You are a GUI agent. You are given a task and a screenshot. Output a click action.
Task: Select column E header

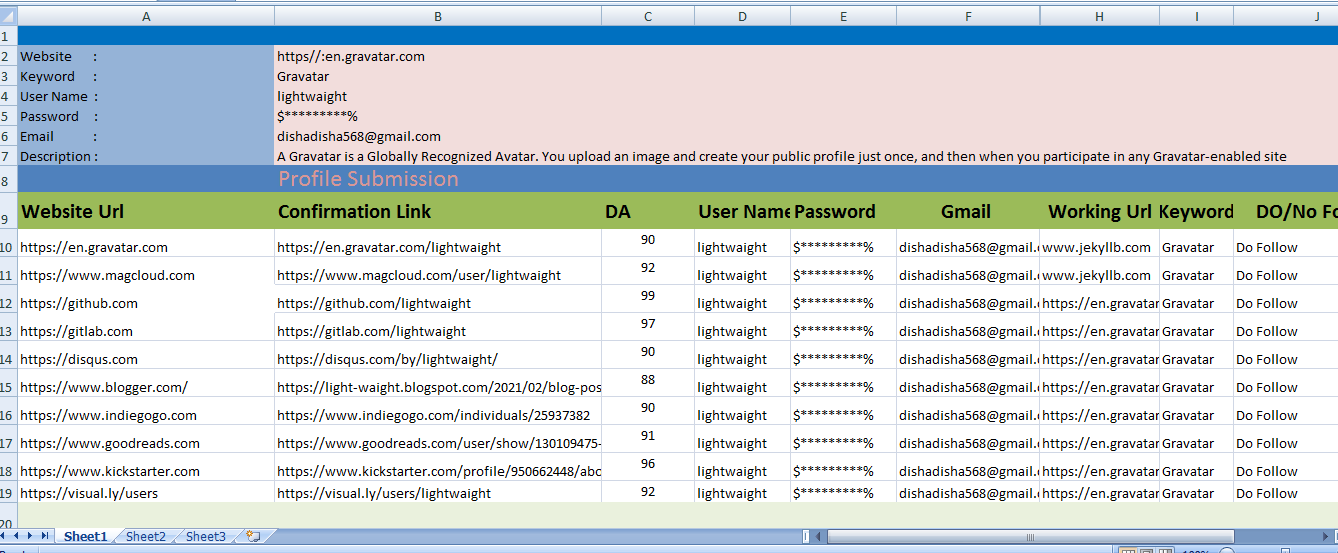click(843, 16)
